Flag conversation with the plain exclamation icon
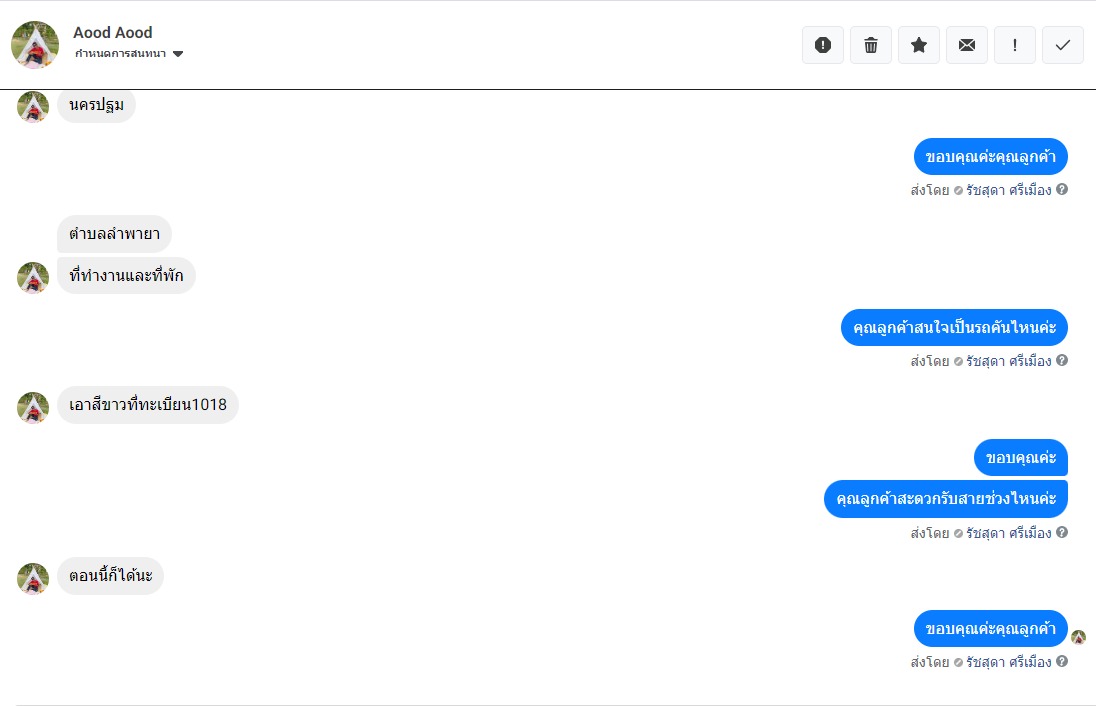Image resolution: width=1096 pixels, height=706 pixels. tap(1015, 45)
